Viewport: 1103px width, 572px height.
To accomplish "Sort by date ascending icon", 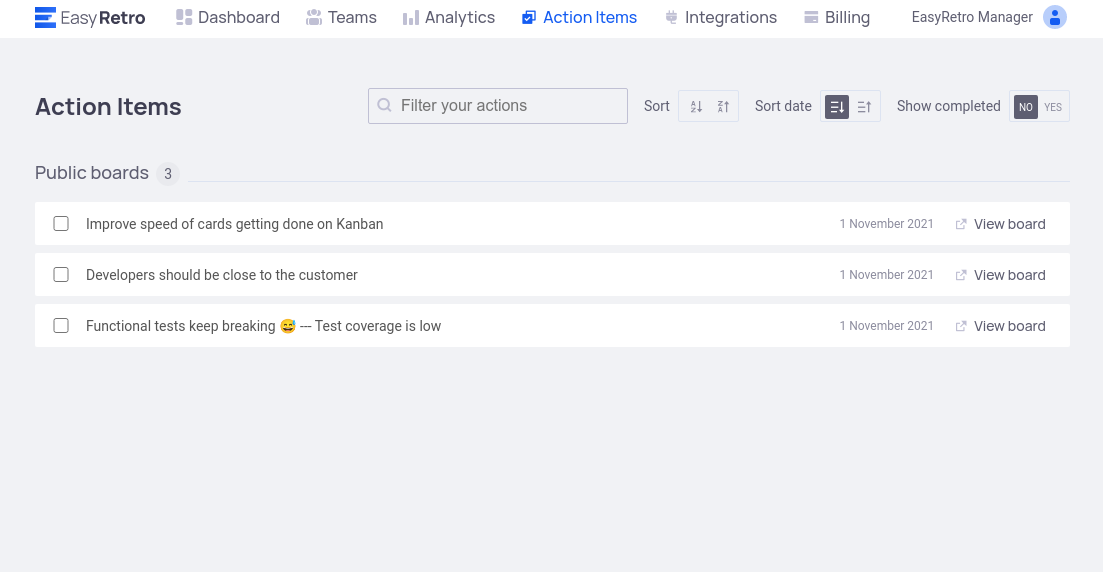I will click(x=864, y=106).
